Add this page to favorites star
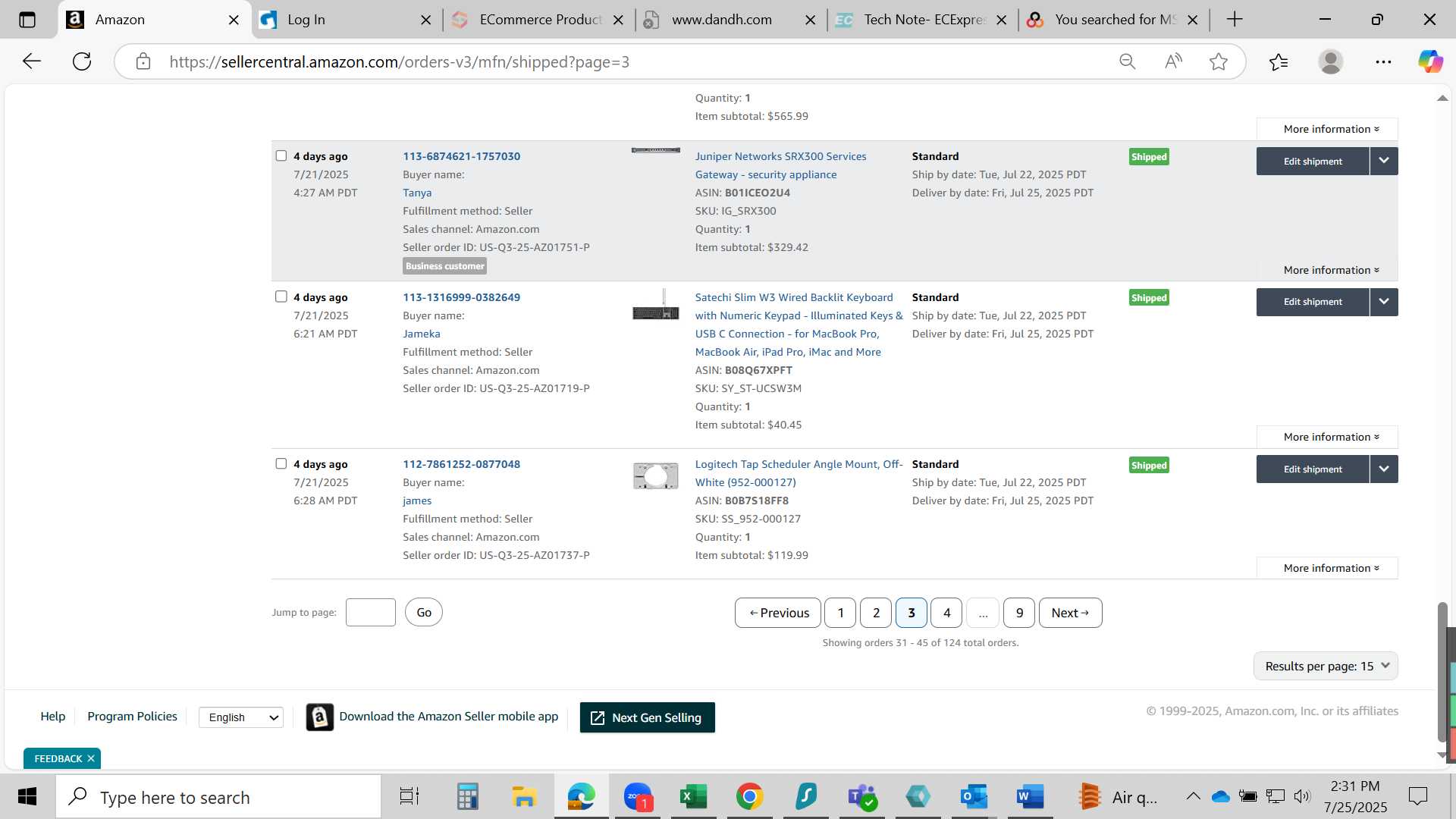 [1219, 61]
